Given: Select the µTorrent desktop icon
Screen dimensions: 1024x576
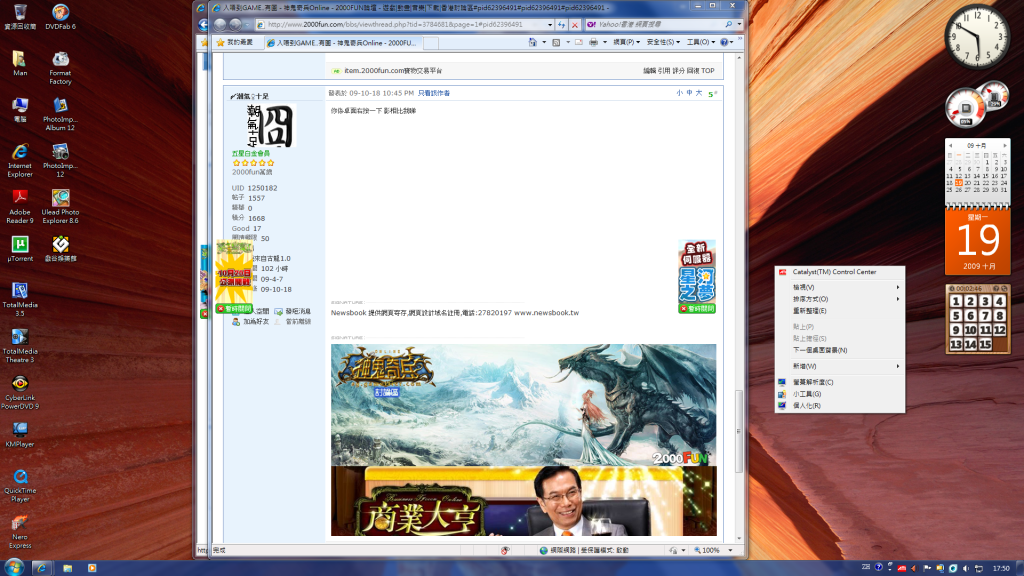Looking at the screenshot, I should point(20,249).
